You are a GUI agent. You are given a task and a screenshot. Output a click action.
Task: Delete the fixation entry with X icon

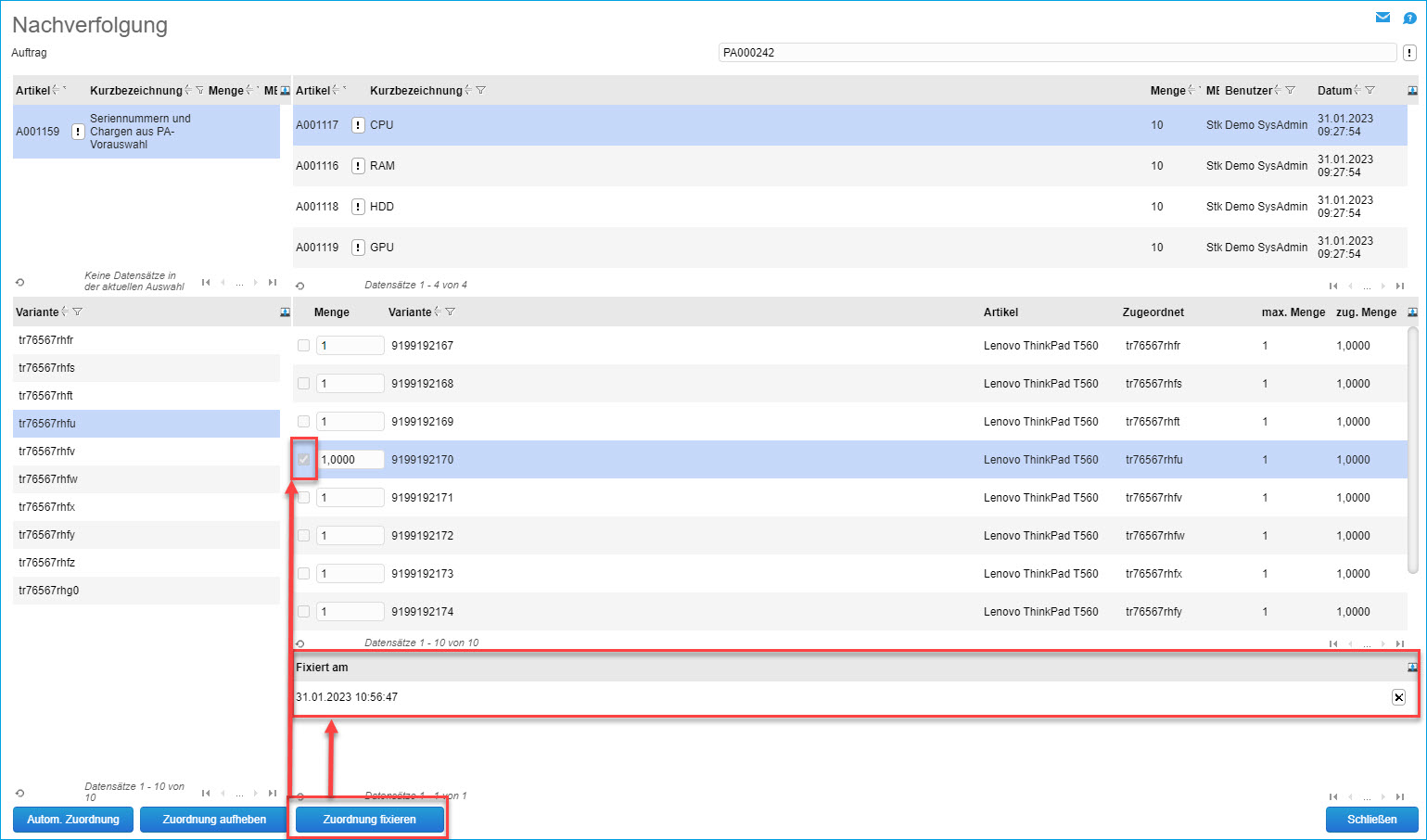click(1398, 697)
